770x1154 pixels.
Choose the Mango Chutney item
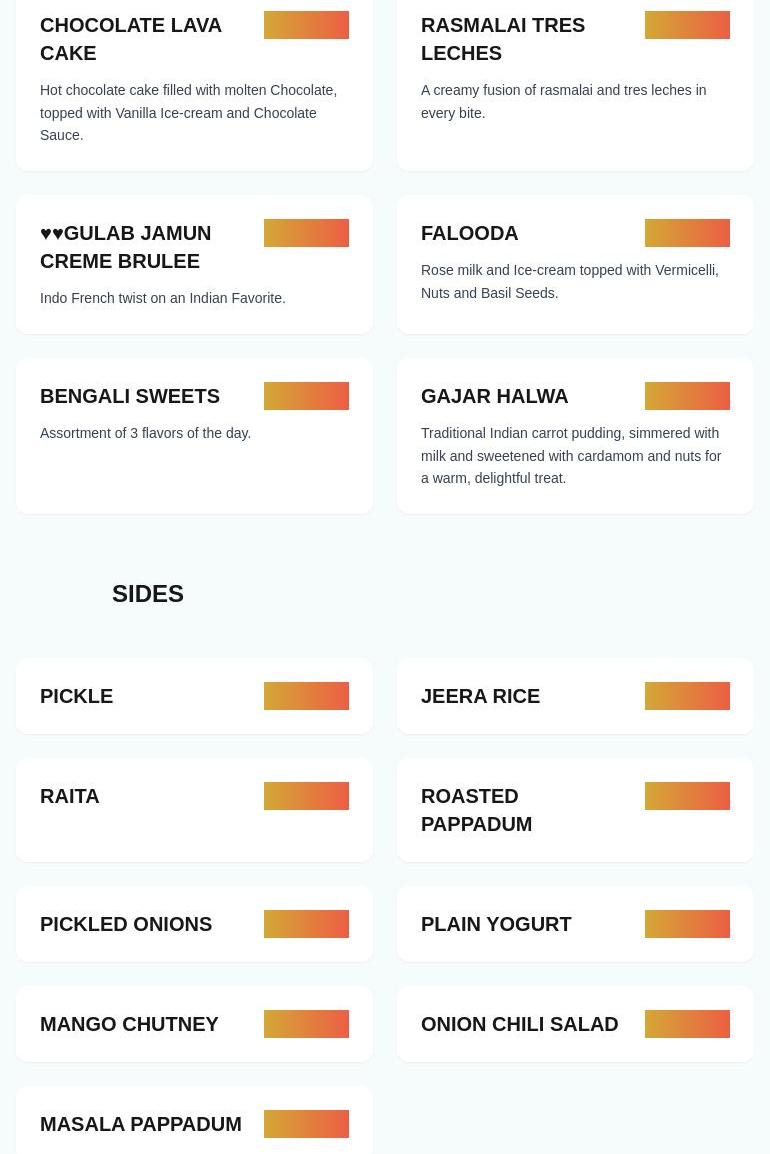click(194, 1024)
